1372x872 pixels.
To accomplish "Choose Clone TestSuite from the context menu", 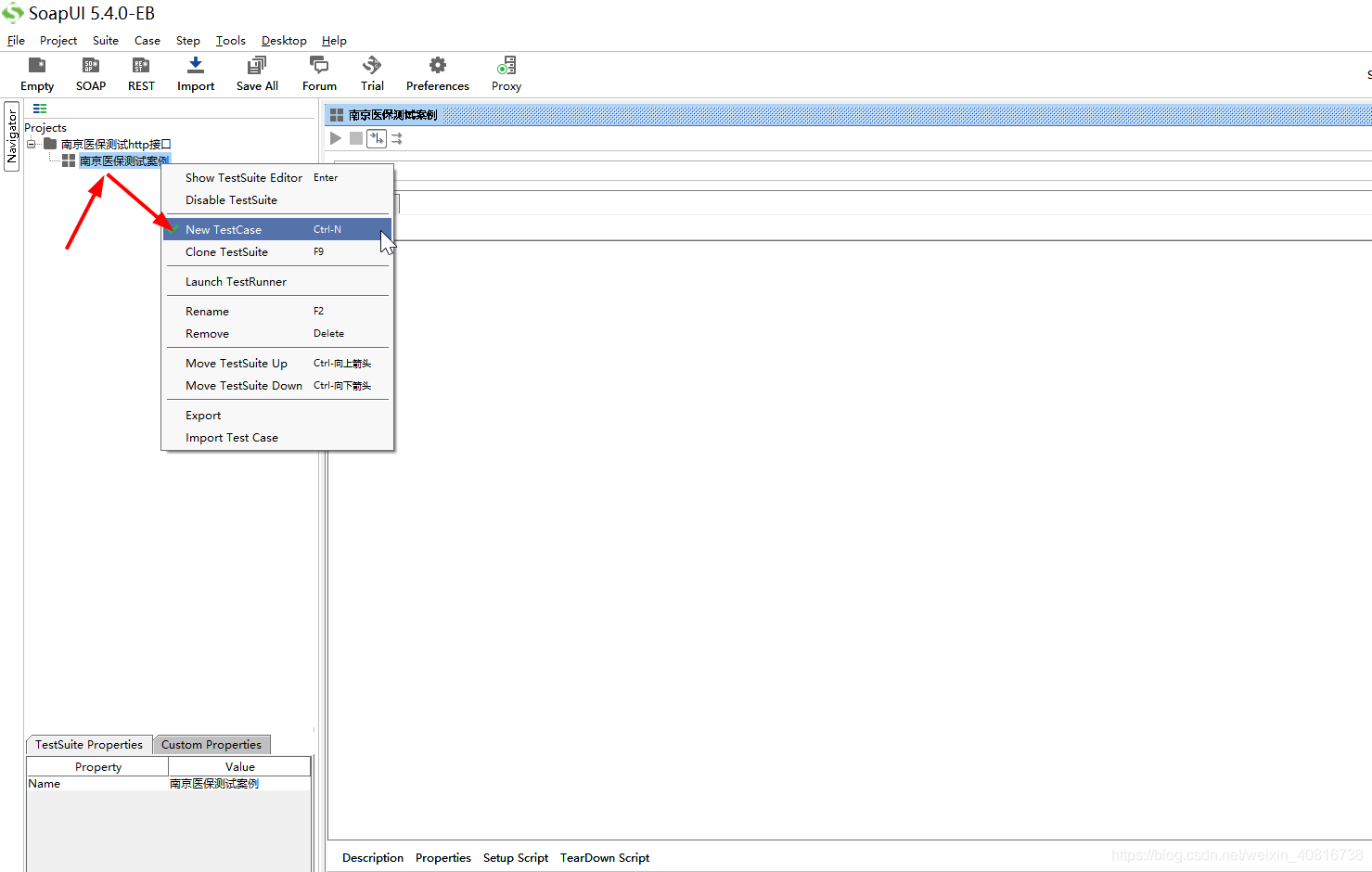I will point(277,251).
